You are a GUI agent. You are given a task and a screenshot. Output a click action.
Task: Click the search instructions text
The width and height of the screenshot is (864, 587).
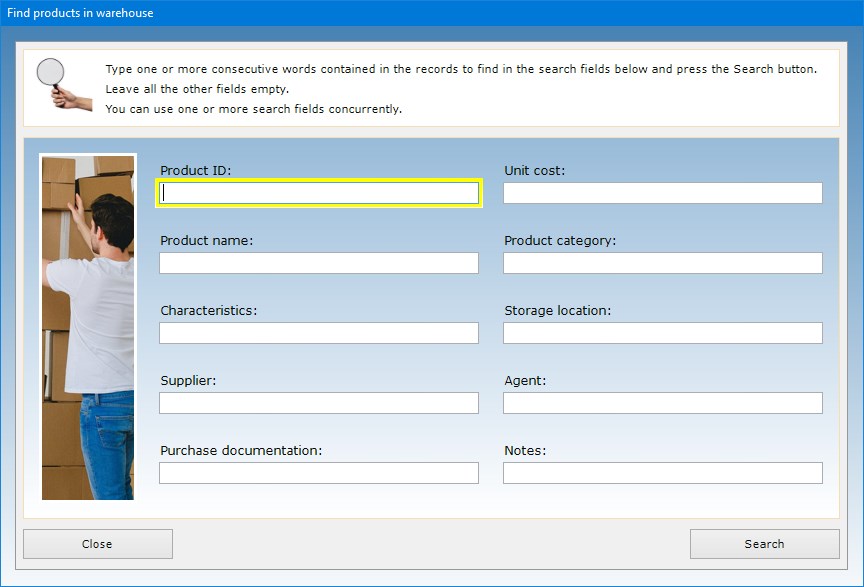point(460,89)
